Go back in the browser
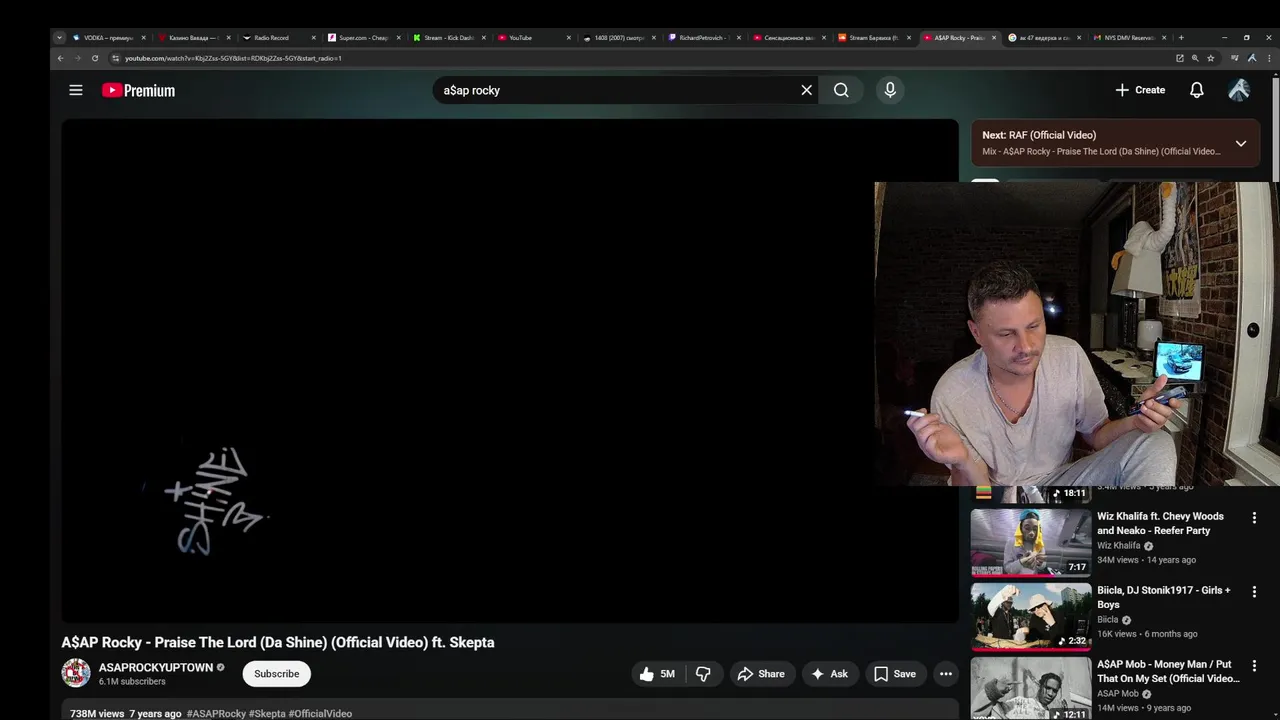 click(x=60, y=58)
